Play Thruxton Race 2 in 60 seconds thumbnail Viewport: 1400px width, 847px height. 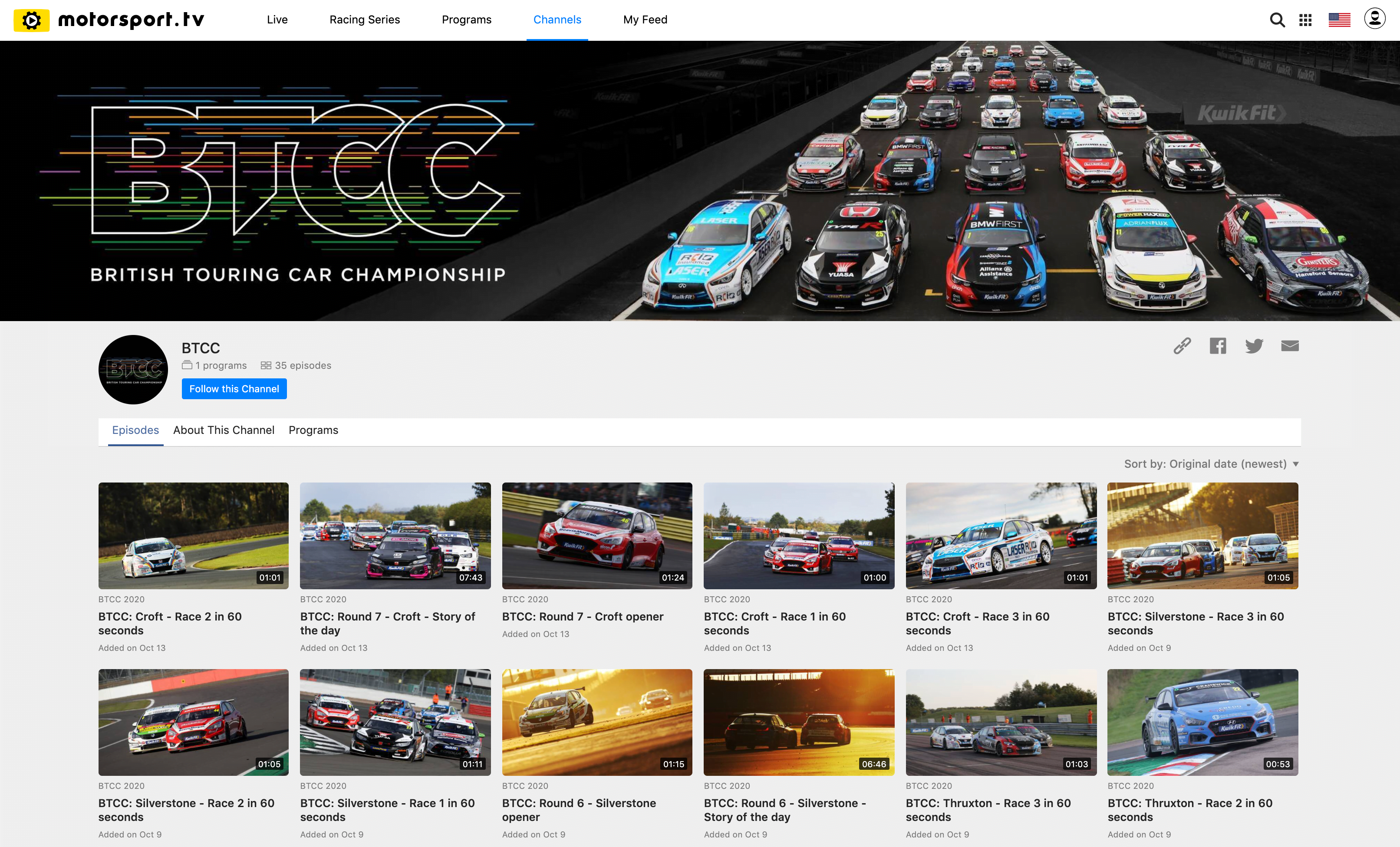(1203, 722)
